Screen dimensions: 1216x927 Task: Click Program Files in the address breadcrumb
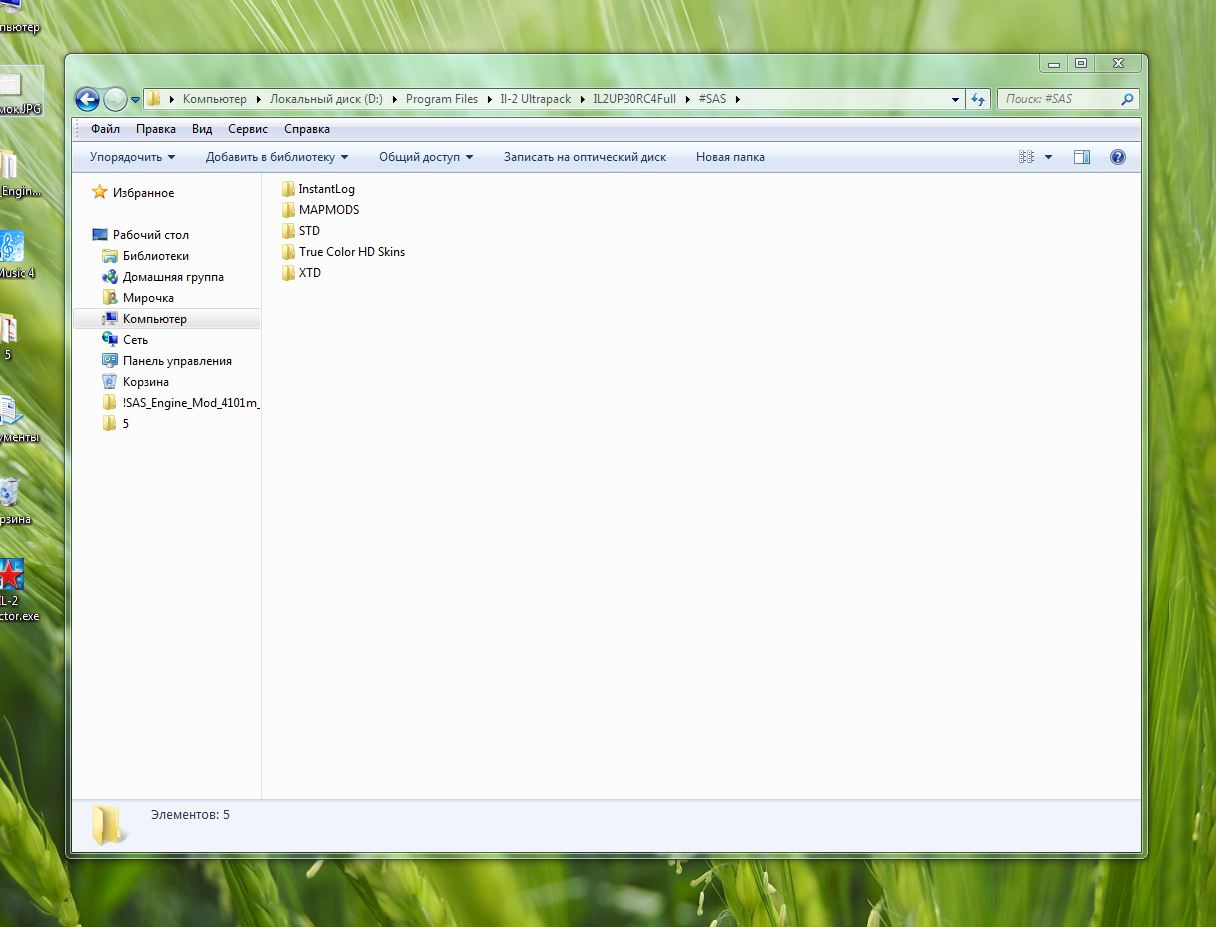pos(441,99)
